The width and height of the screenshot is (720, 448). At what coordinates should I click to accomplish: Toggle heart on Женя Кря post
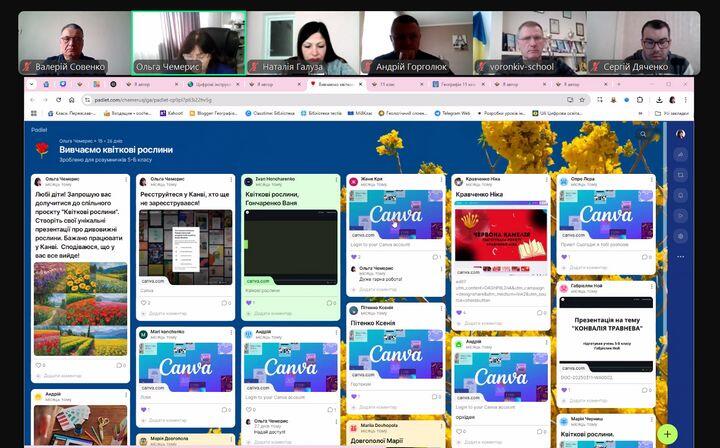(x=354, y=257)
